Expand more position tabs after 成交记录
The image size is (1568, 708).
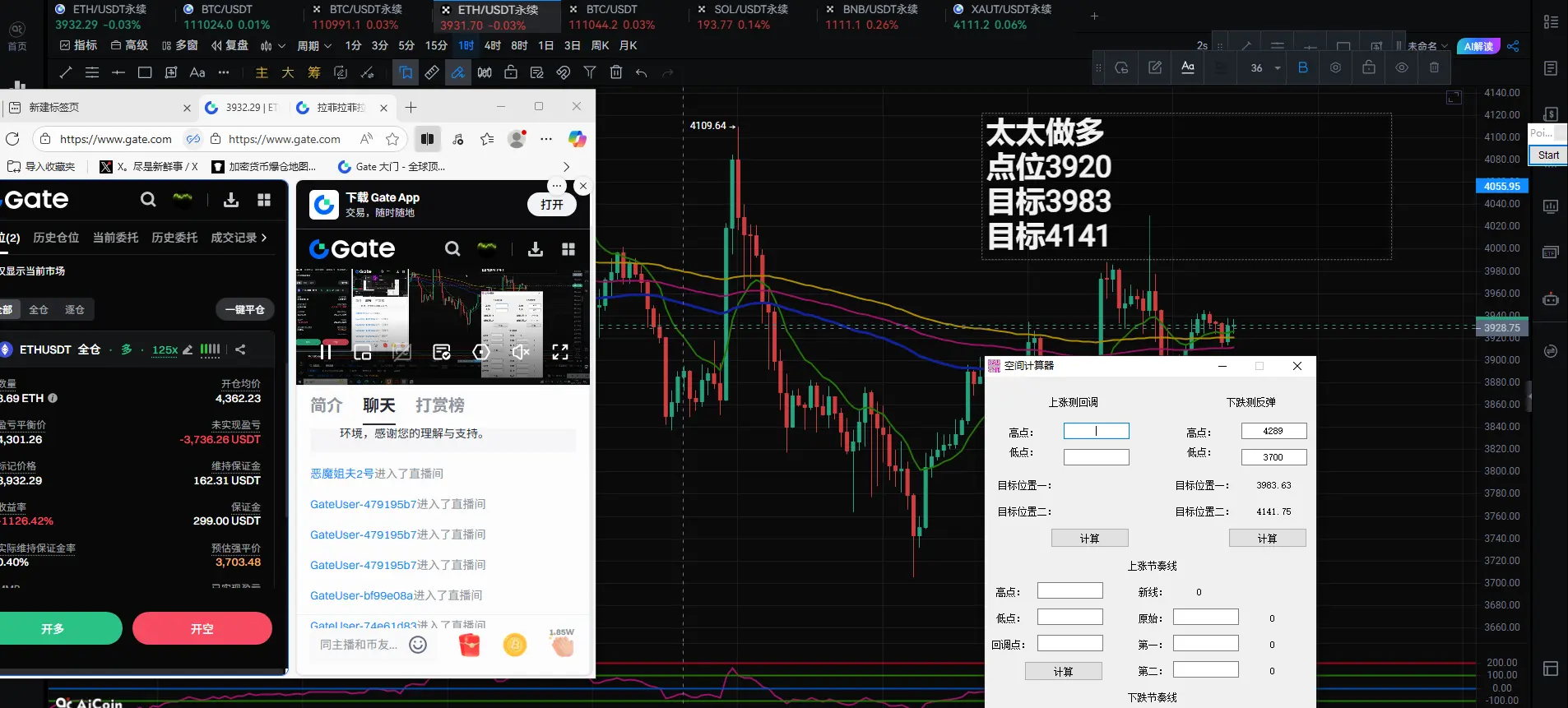pos(264,238)
